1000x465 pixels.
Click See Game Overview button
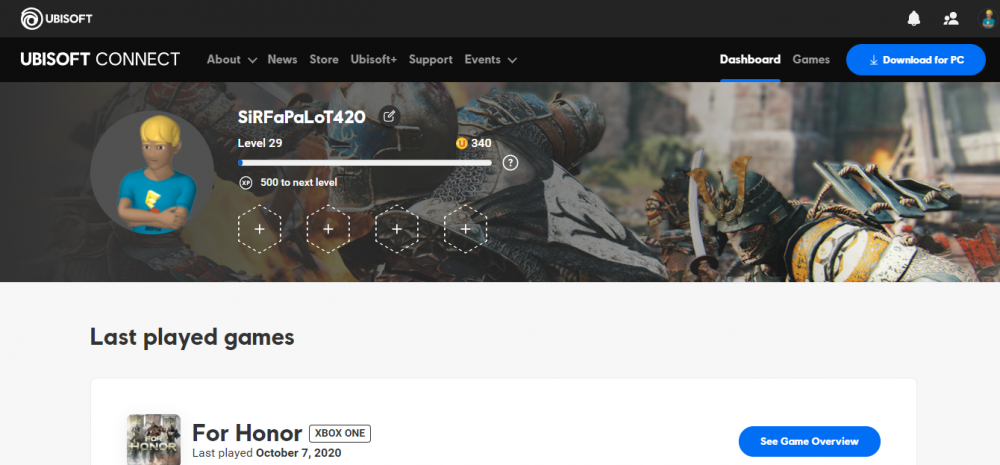click(809, 441)
